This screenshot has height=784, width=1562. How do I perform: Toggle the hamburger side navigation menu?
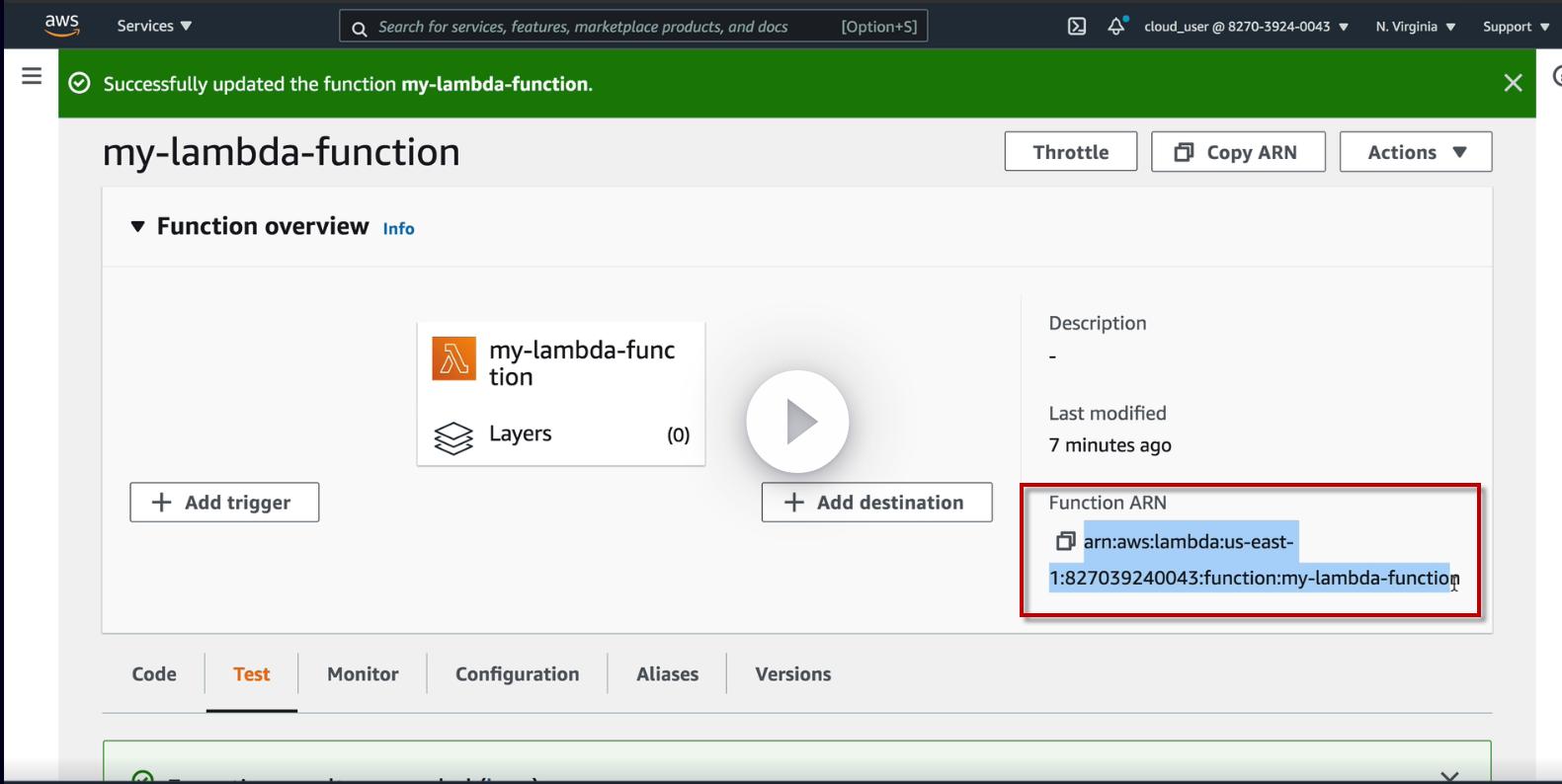[32, 76]
